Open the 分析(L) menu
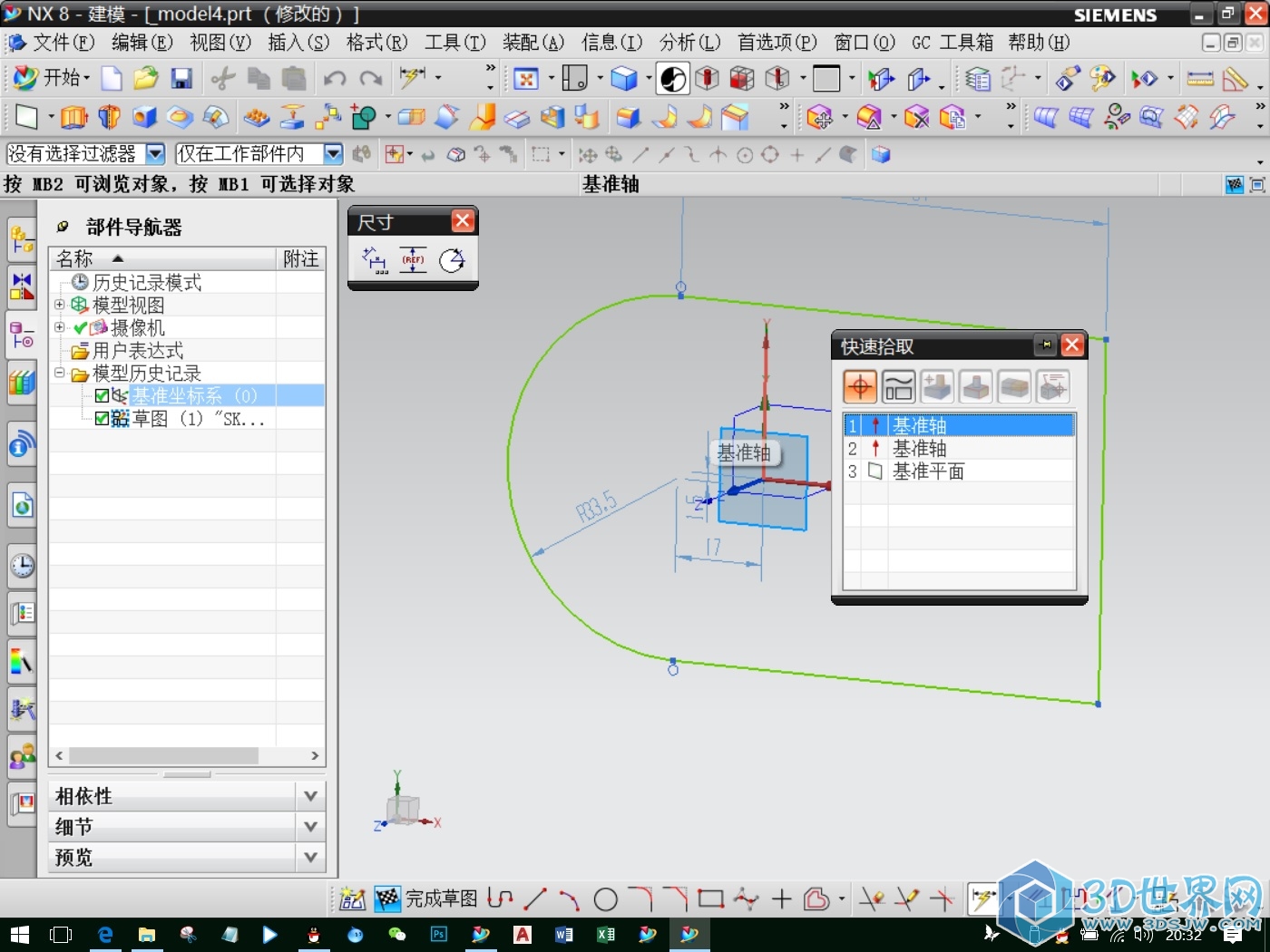Viewport: 1270px width, 952px height. click(x=690, y=43)
